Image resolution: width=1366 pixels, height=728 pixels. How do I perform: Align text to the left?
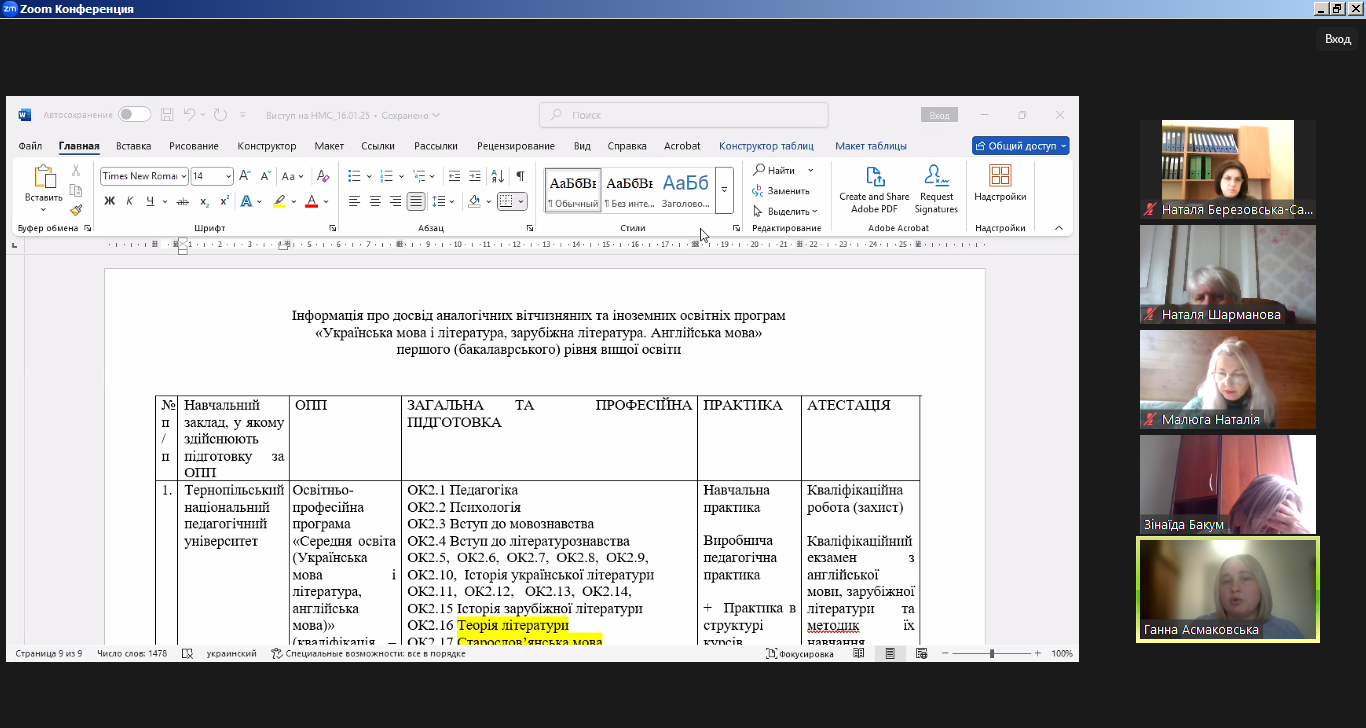(x=355, y=201)
